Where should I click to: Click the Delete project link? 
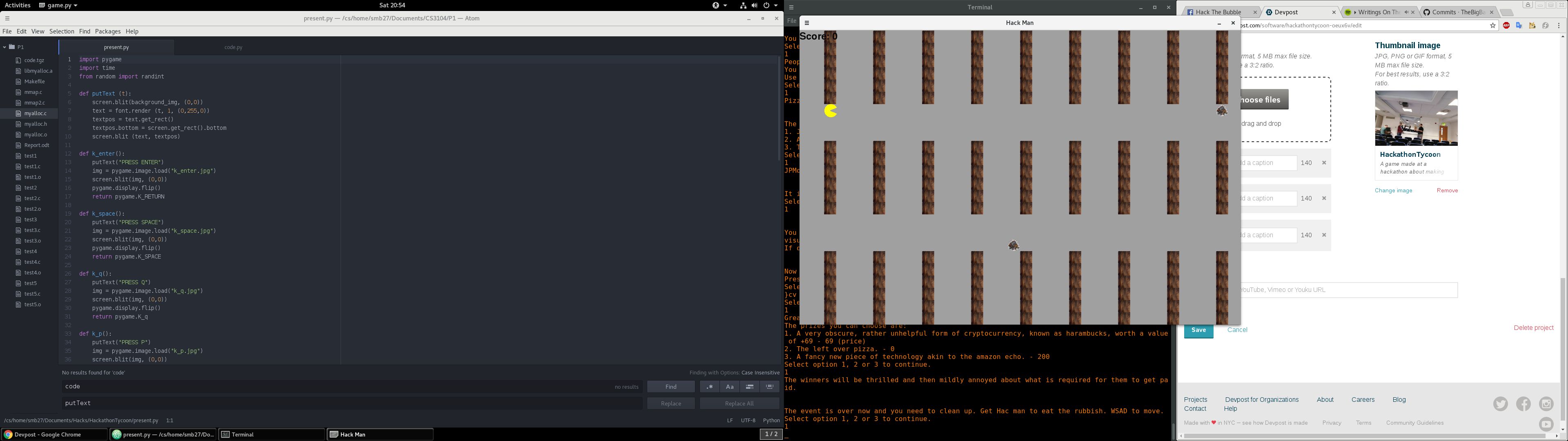(1533, 328)
